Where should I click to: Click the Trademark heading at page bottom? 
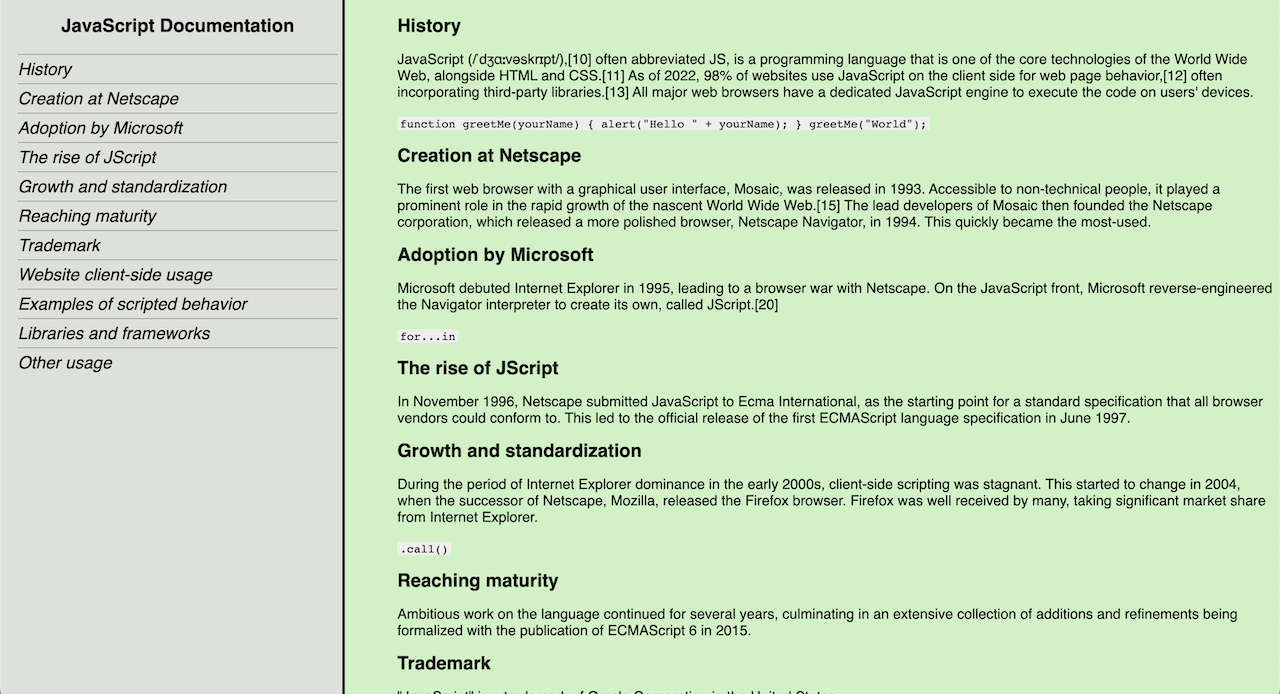tap(444, 662)
